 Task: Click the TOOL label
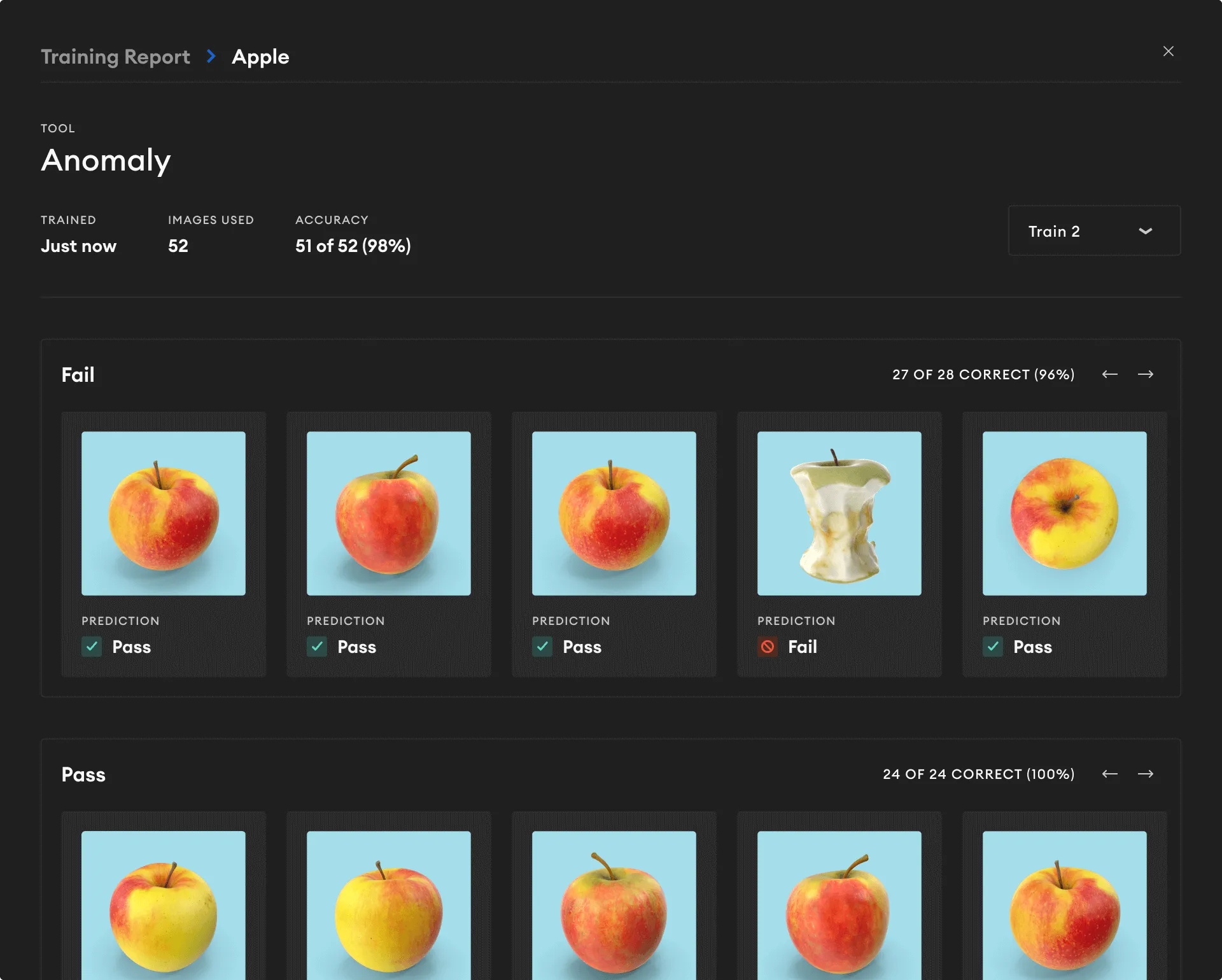pos(58,129)
